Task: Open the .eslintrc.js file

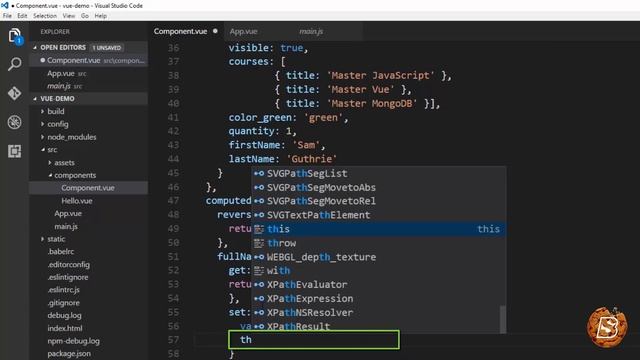Action: point(63,290)
